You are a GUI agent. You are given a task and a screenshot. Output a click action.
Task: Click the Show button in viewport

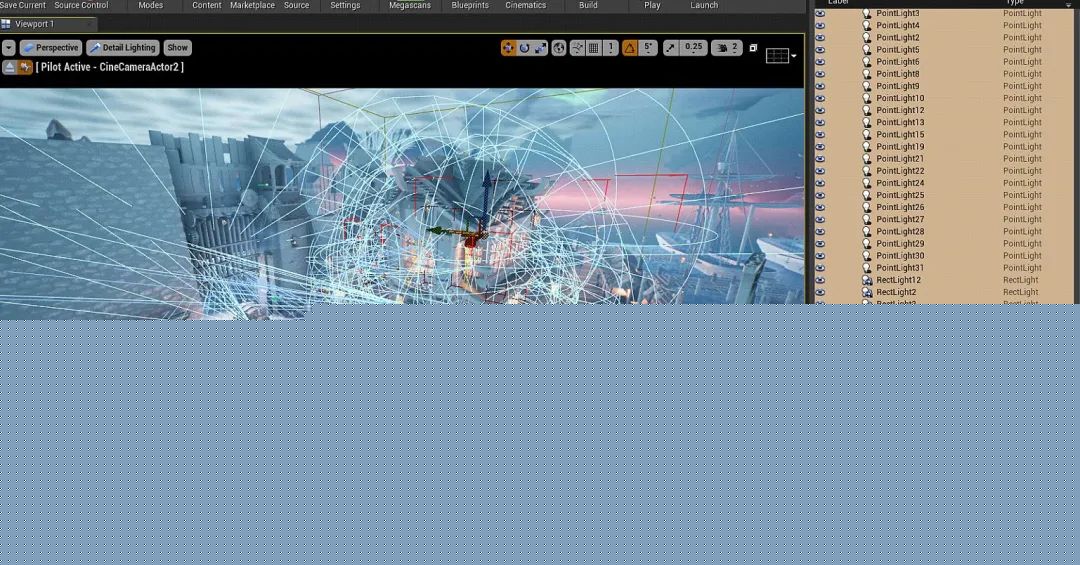[177, 48]
